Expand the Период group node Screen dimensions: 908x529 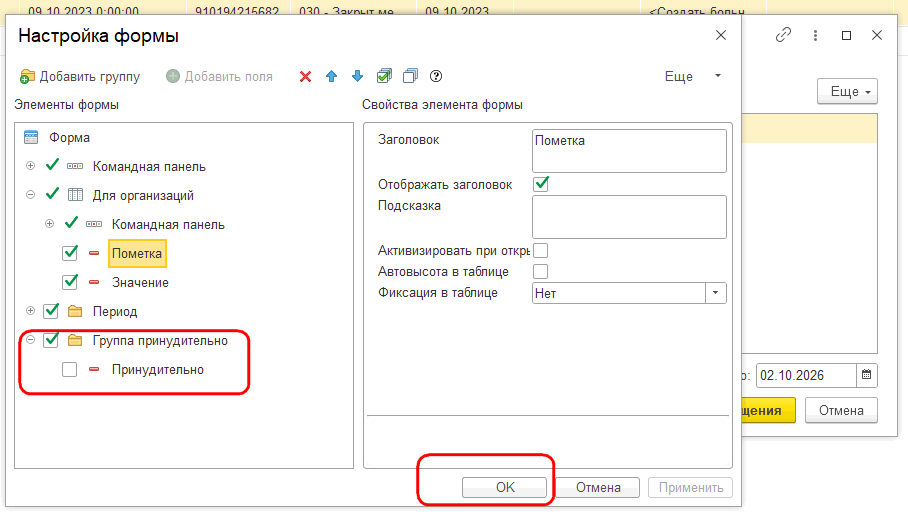tap(31, 311)
